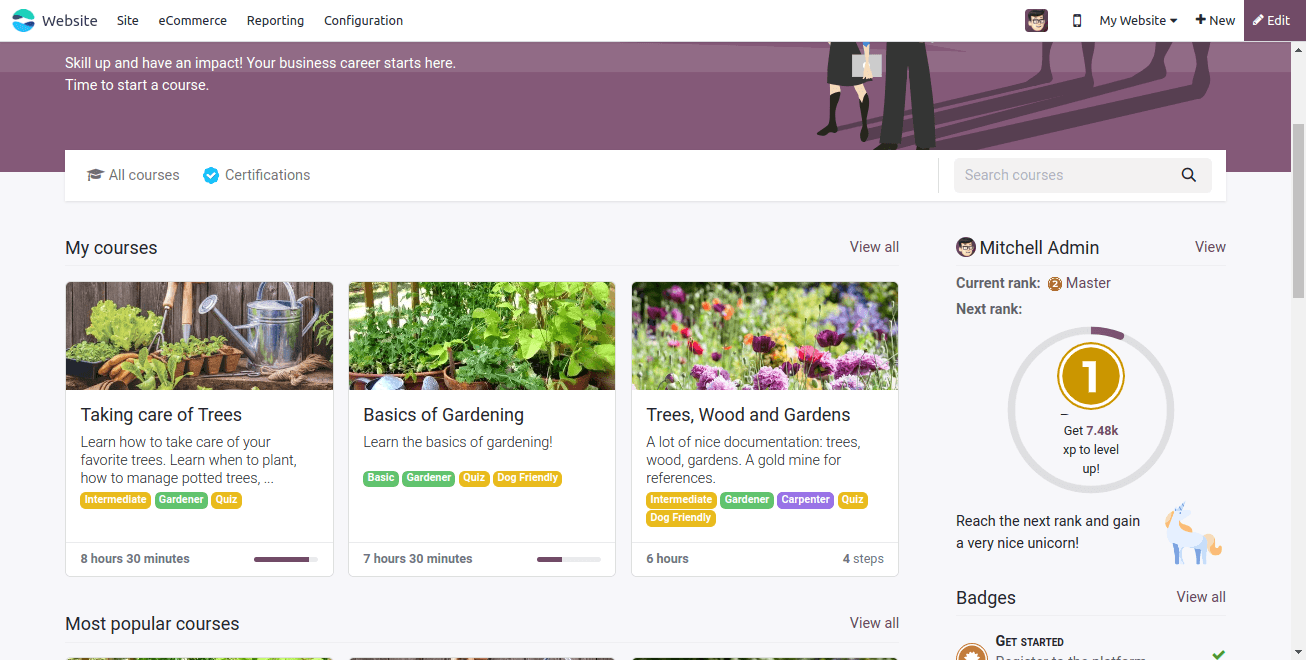Click the 'Badges' heading
Viewport: 1306px width, 660px height.
coord(986,598)
